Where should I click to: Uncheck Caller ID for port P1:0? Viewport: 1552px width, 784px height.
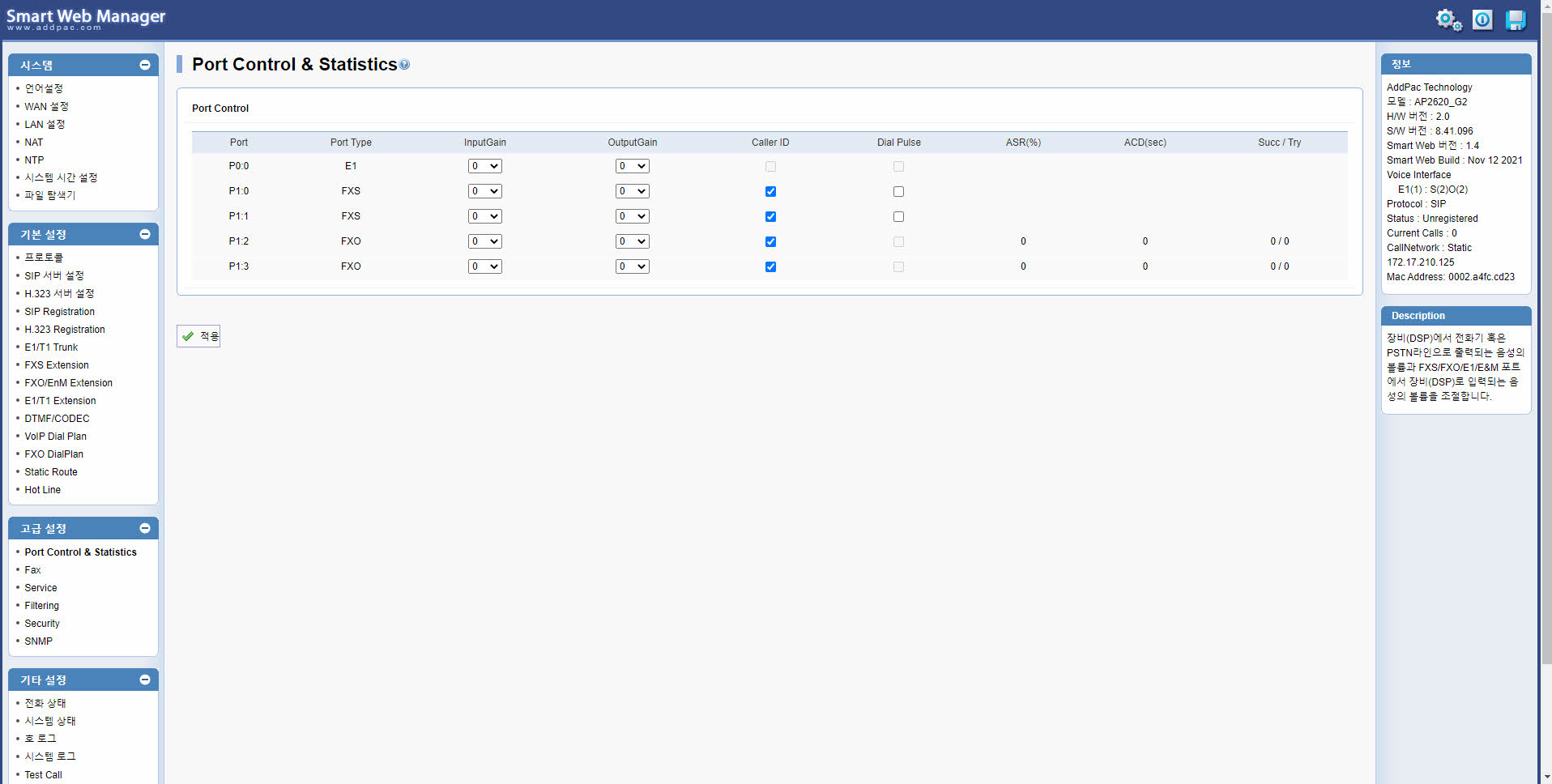click(770, 192)
